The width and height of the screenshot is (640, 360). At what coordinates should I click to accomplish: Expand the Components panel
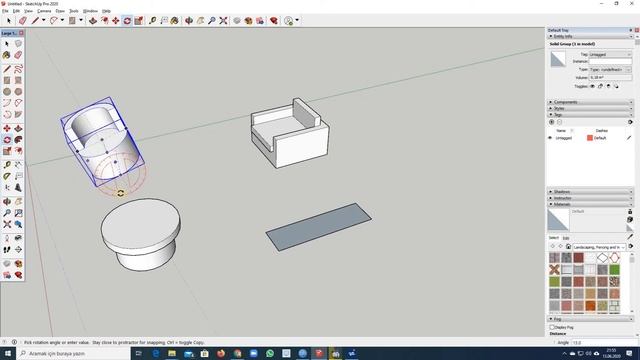click(590, 102)
